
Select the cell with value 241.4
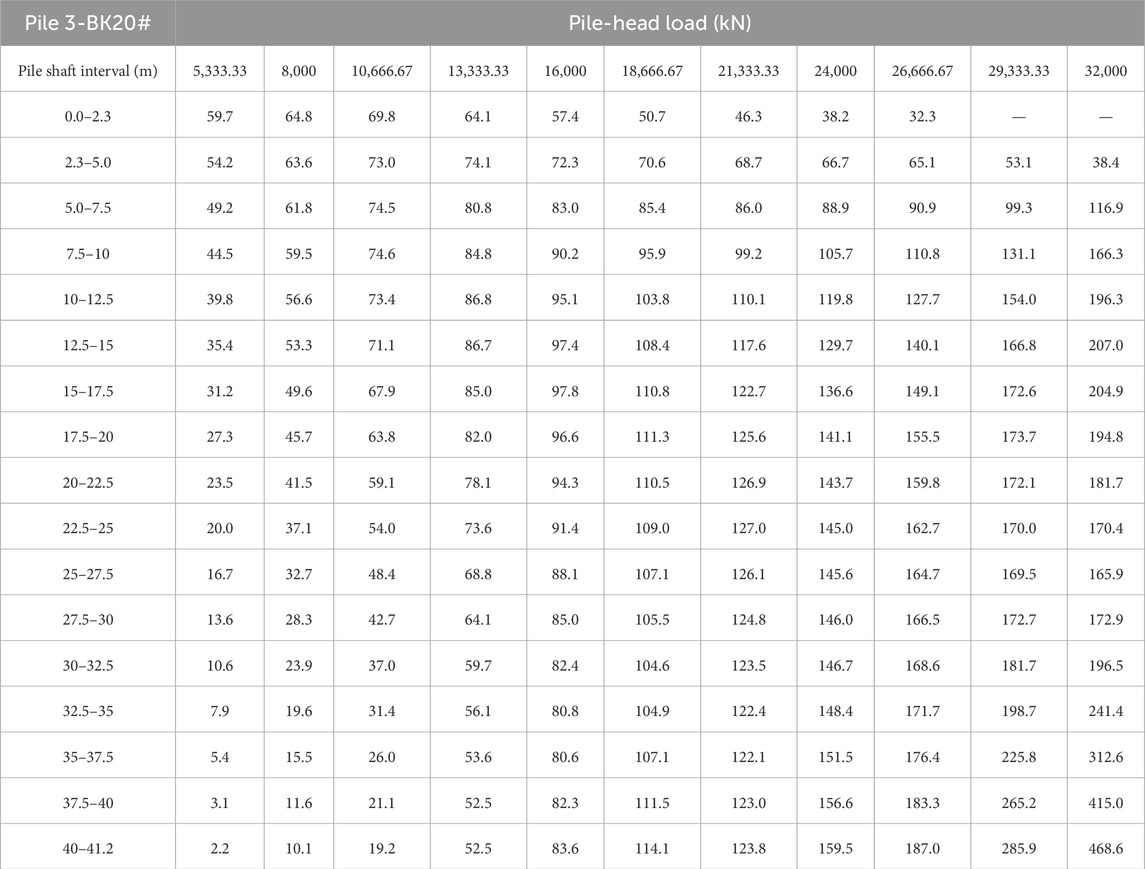[x=1106, y=711]
